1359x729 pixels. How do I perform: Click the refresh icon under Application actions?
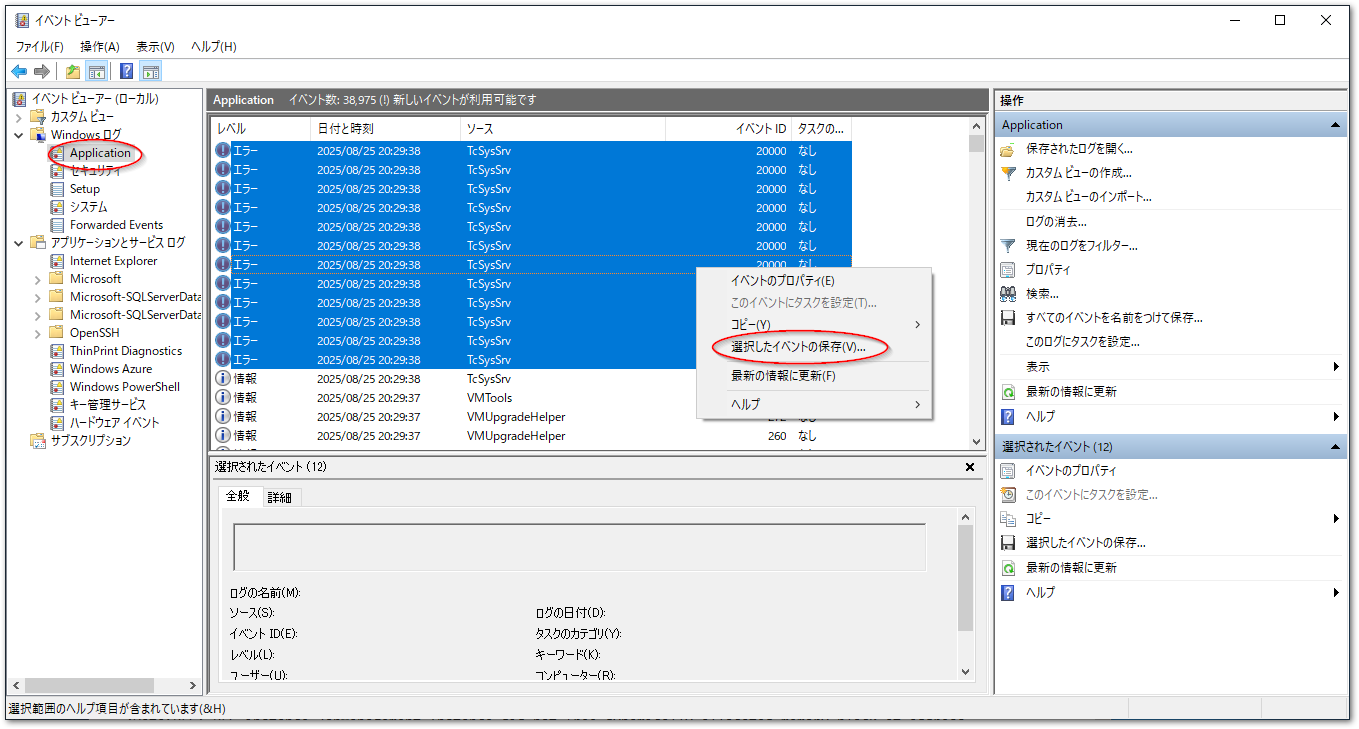1009,392
